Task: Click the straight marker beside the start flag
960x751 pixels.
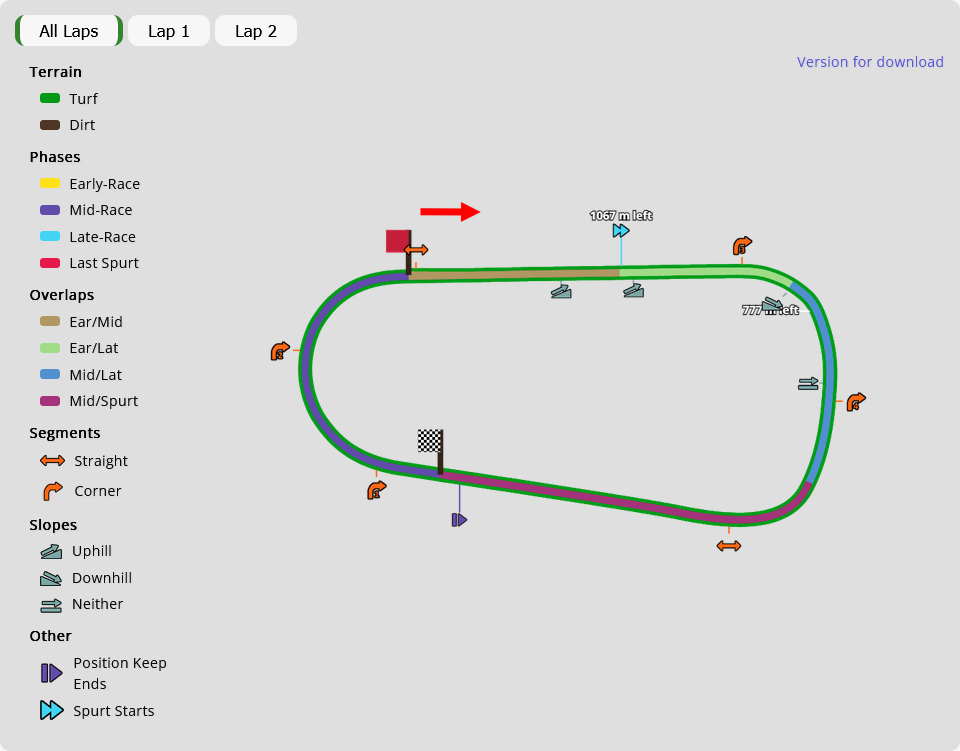Action: (x=416, y=250)
